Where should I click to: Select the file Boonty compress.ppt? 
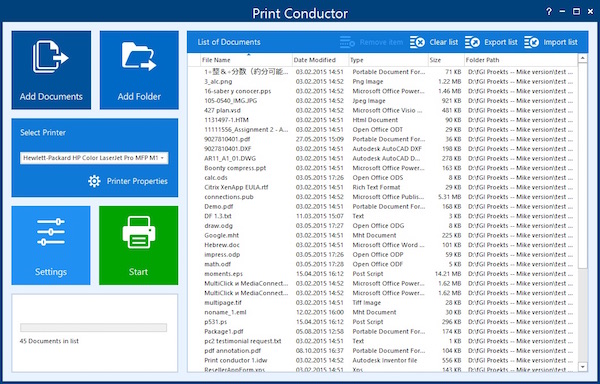(x=235, y=168)
